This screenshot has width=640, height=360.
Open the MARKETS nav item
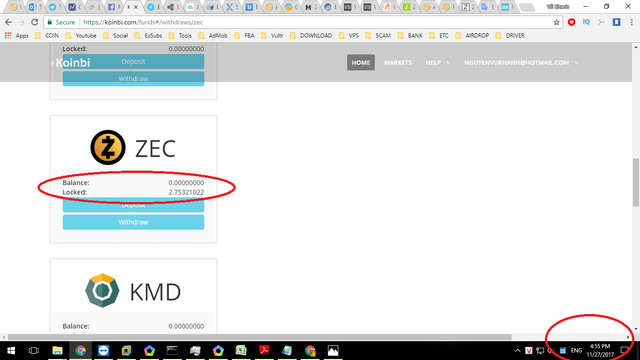pos(398,62)
